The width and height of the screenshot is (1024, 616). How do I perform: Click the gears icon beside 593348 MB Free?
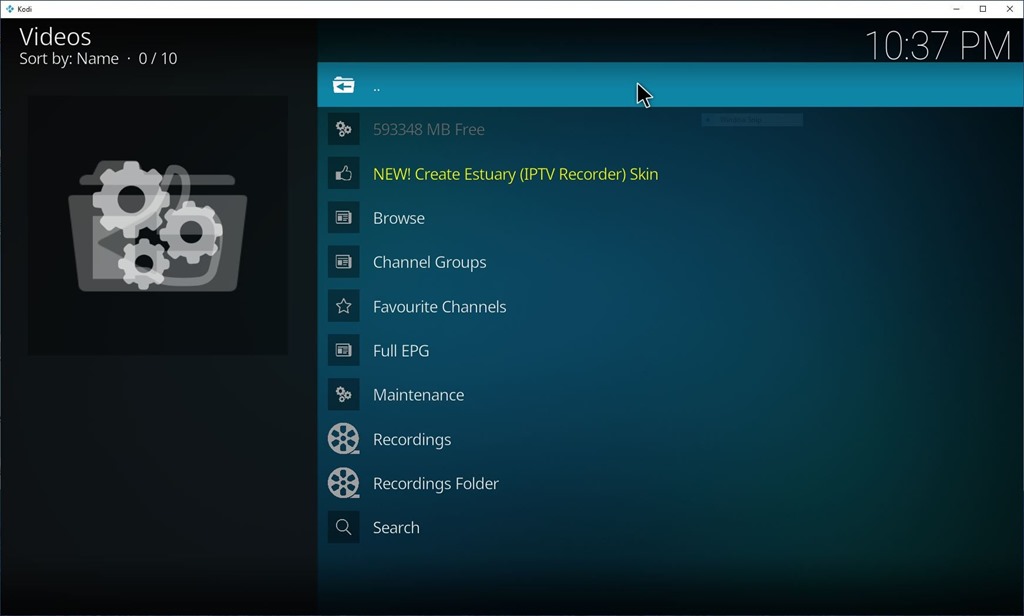pos(343,129)
